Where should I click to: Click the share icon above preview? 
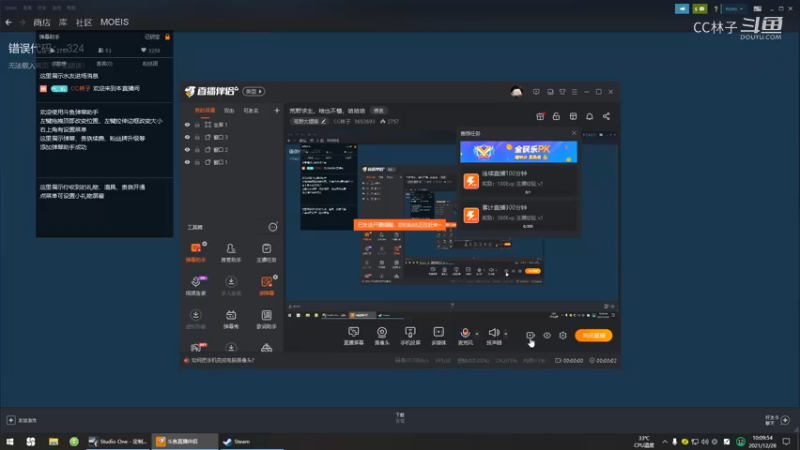(606, 116)
